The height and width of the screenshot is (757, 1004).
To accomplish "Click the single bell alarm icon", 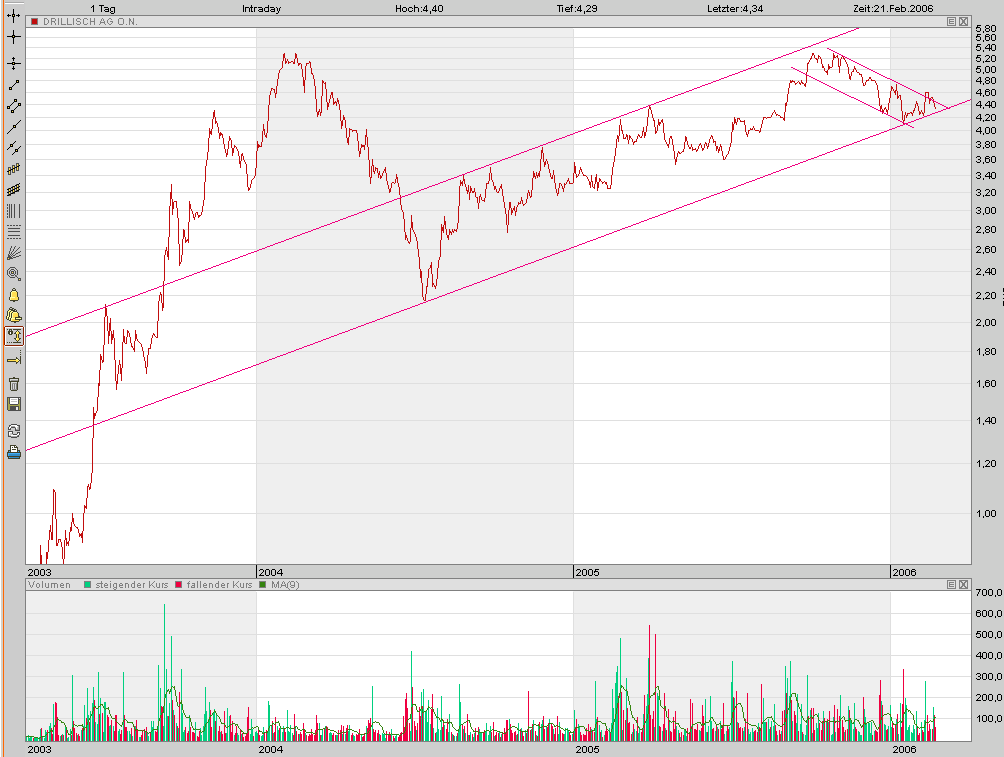I will pyautogui.click(x=13, y=295).
